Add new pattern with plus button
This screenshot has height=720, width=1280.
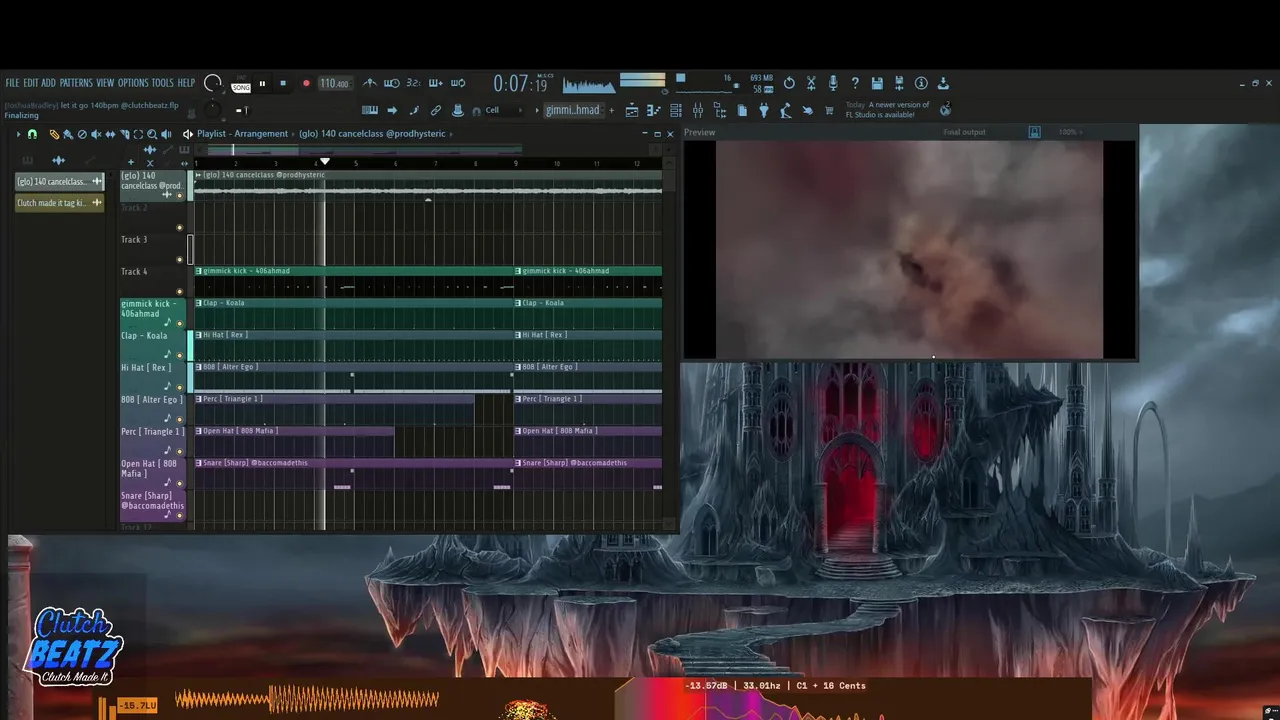coord(611,110)
